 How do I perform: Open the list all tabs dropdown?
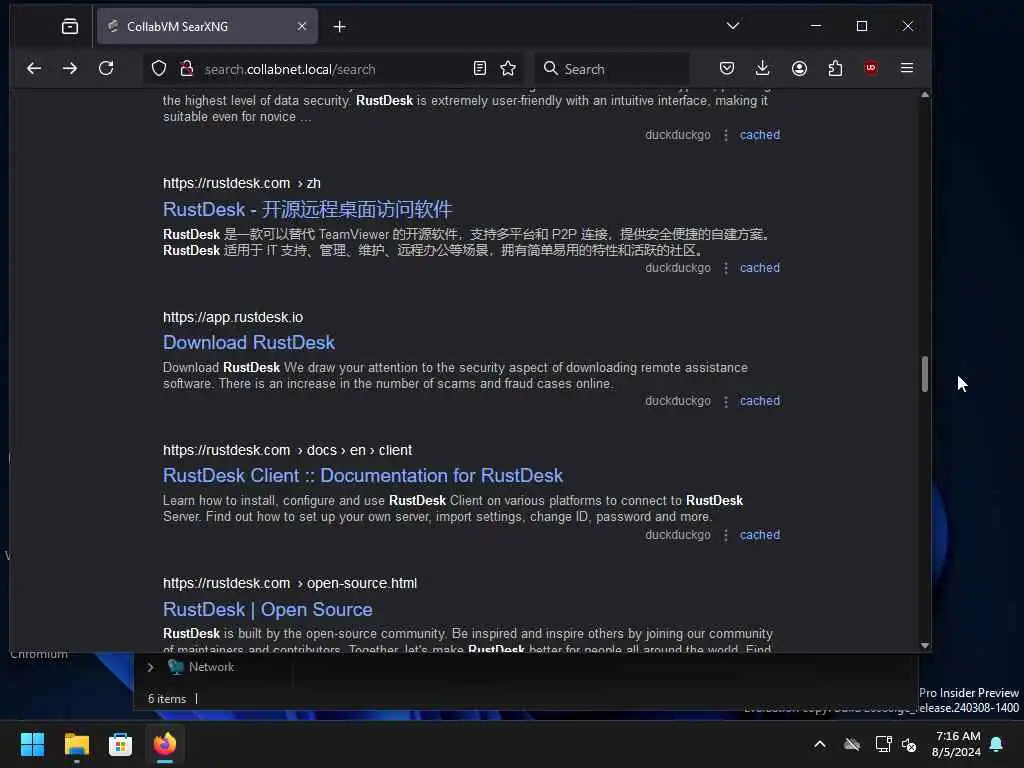coord(733,26)
